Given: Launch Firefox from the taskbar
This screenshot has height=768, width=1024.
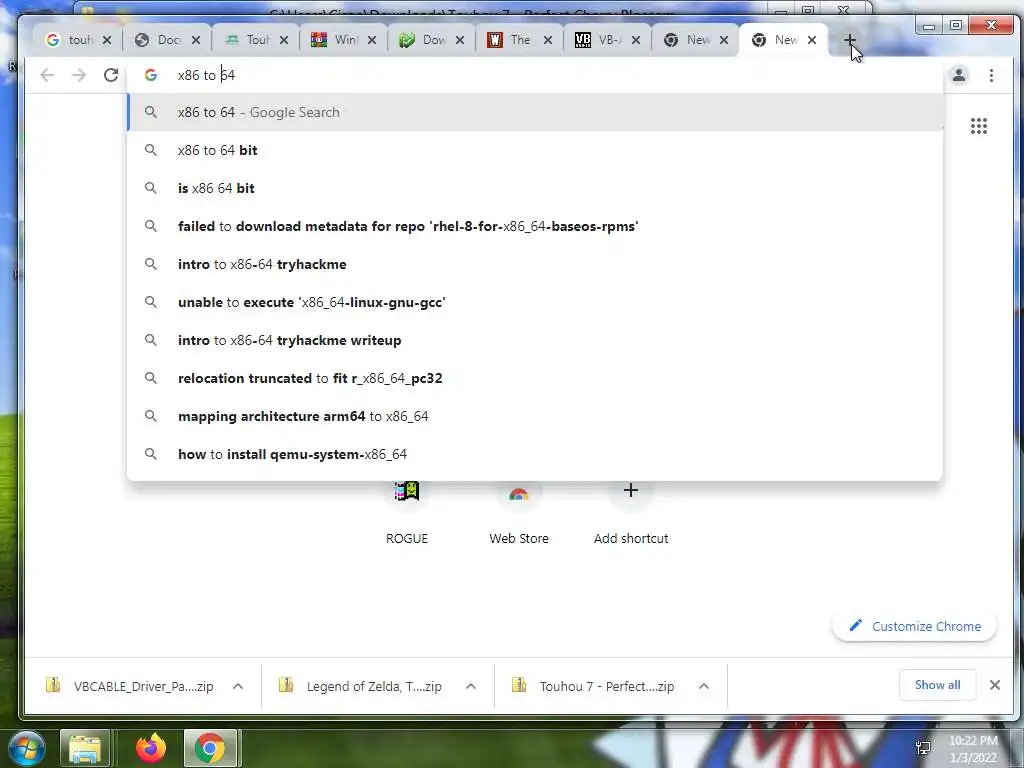Looking at the screenshot, I should coord(151,748).
